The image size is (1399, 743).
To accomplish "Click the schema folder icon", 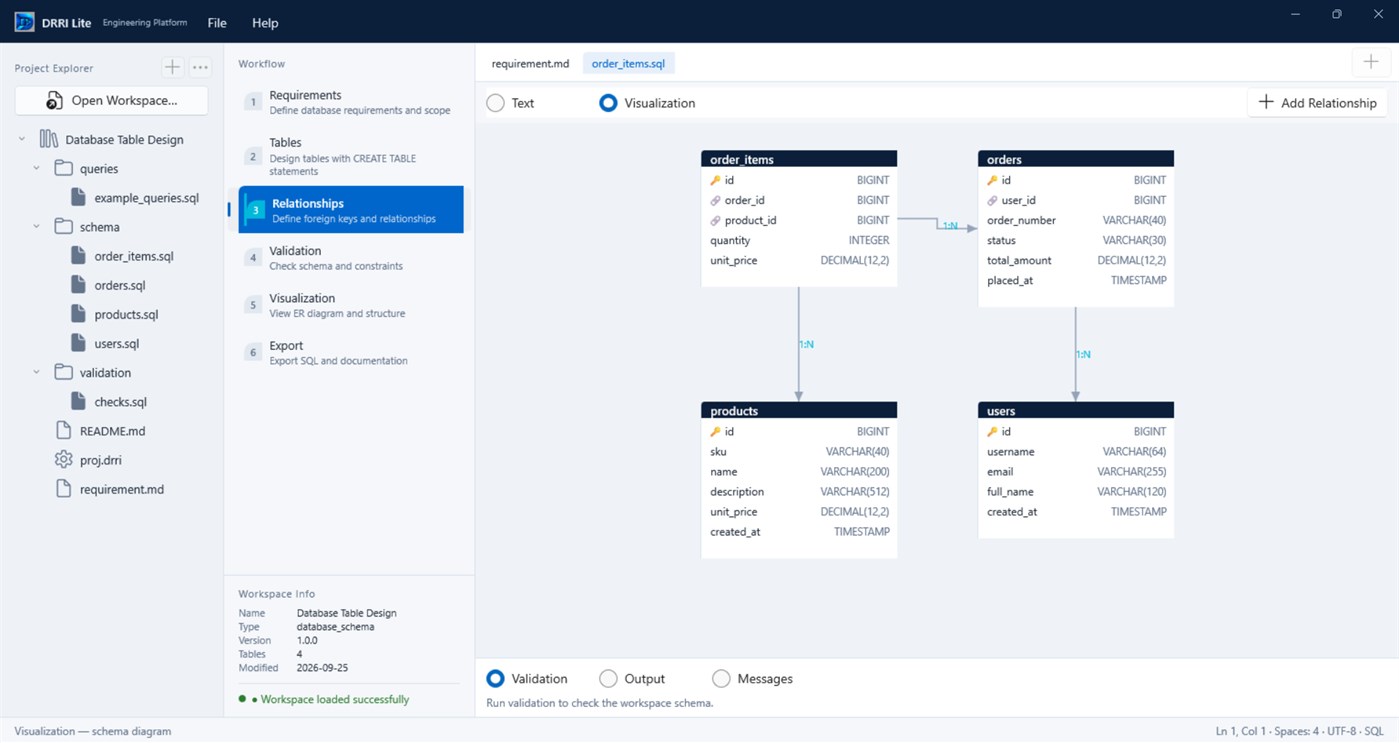I will 64,226.
